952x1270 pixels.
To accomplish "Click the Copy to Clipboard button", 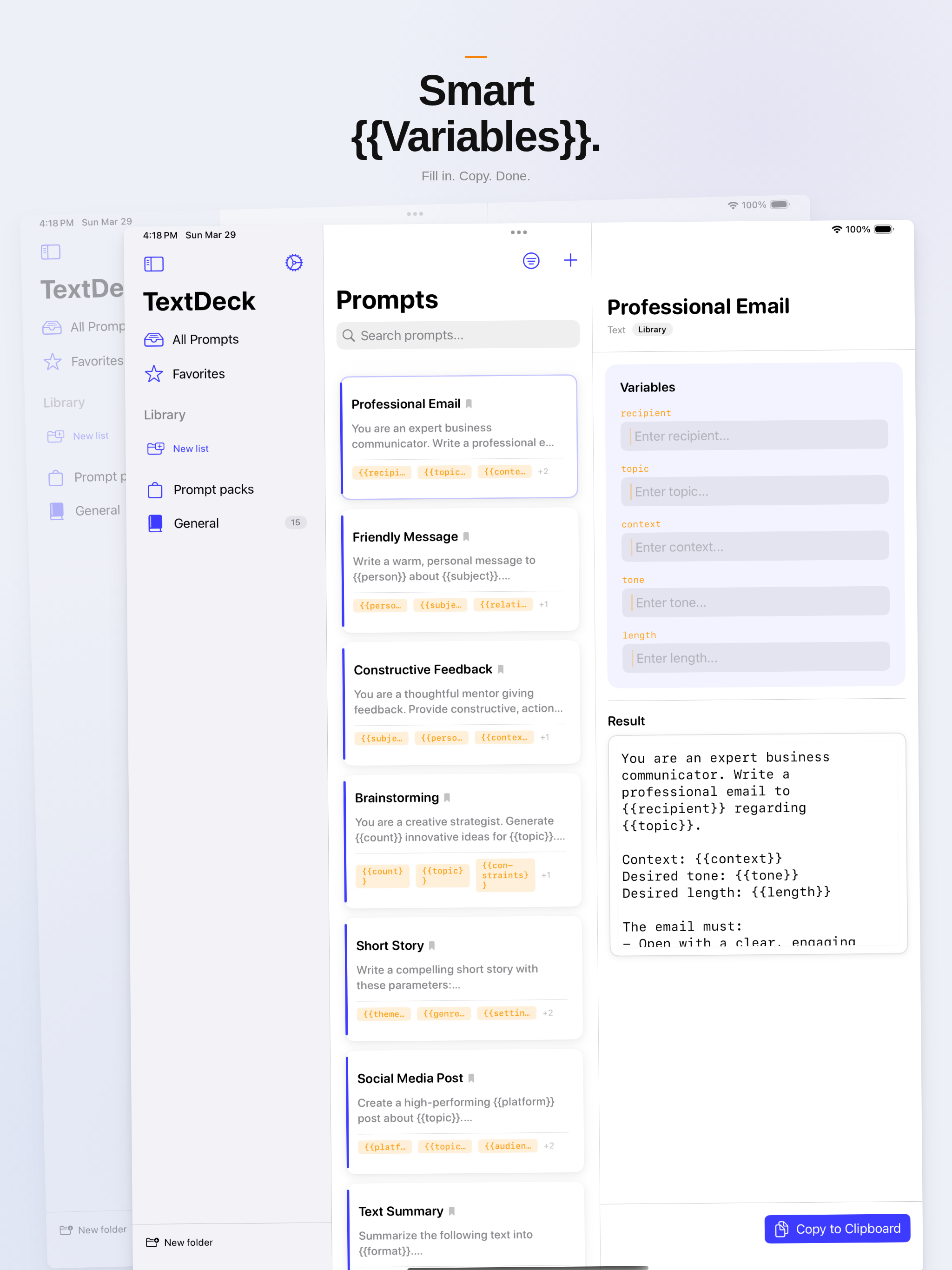I will tap(837, 1229).
